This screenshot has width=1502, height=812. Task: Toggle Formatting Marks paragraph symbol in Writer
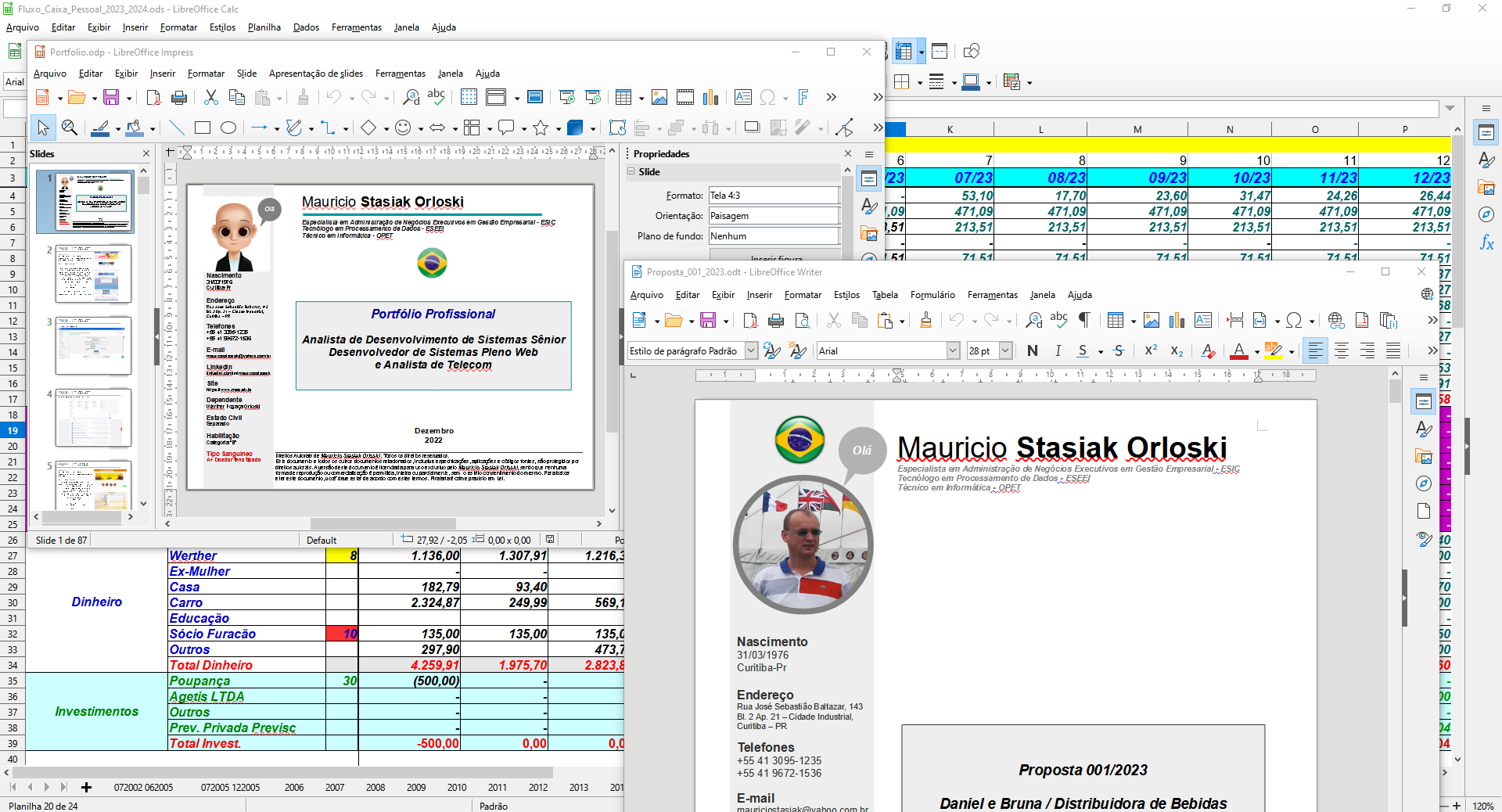[1084, 320]
